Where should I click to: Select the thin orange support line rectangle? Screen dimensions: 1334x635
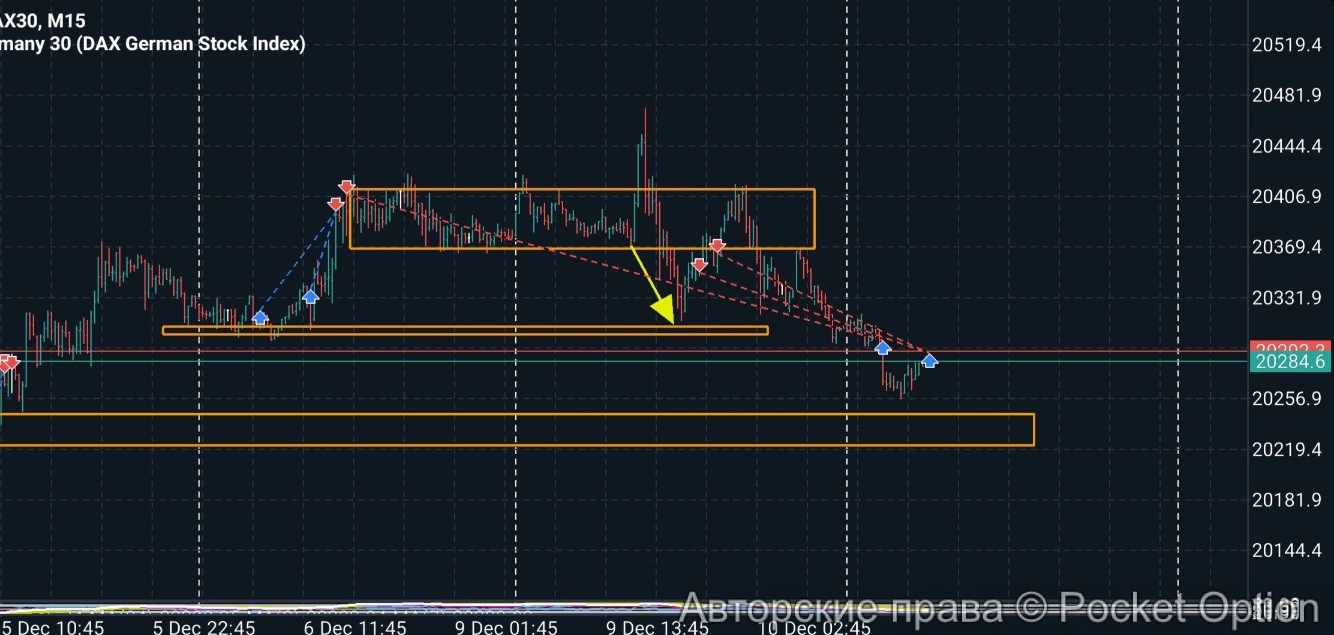[x=465, y=327]
